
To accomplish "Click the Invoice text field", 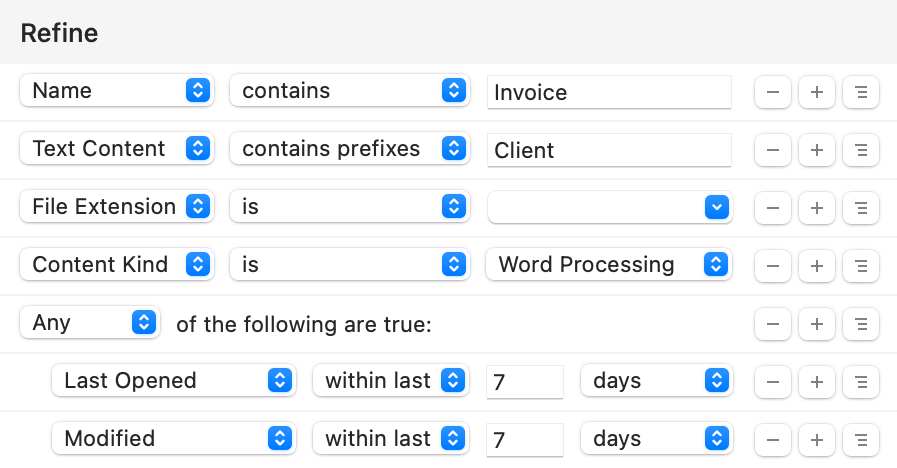I will click(610, 92).
